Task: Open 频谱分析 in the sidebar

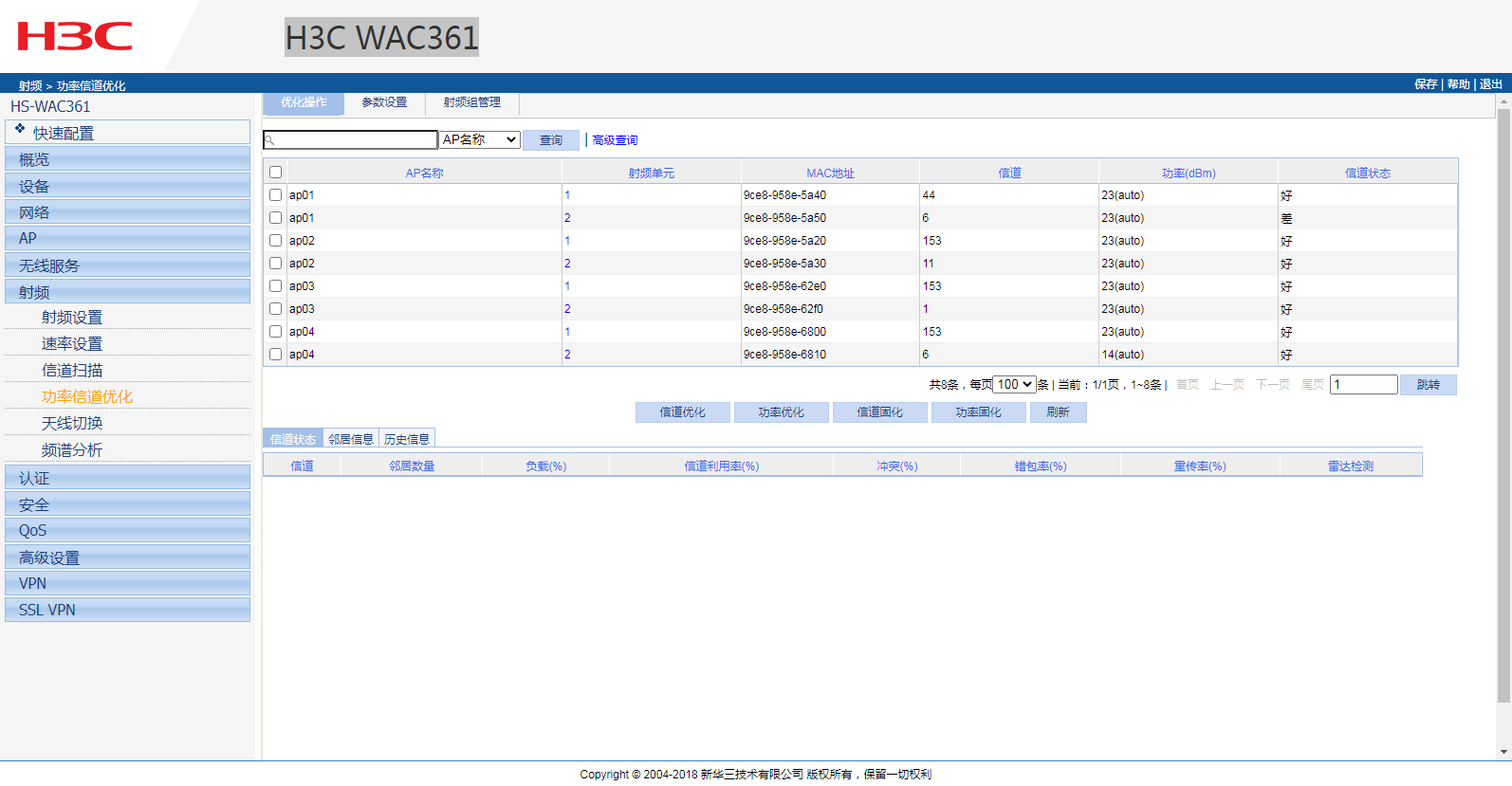Action: 72,450
